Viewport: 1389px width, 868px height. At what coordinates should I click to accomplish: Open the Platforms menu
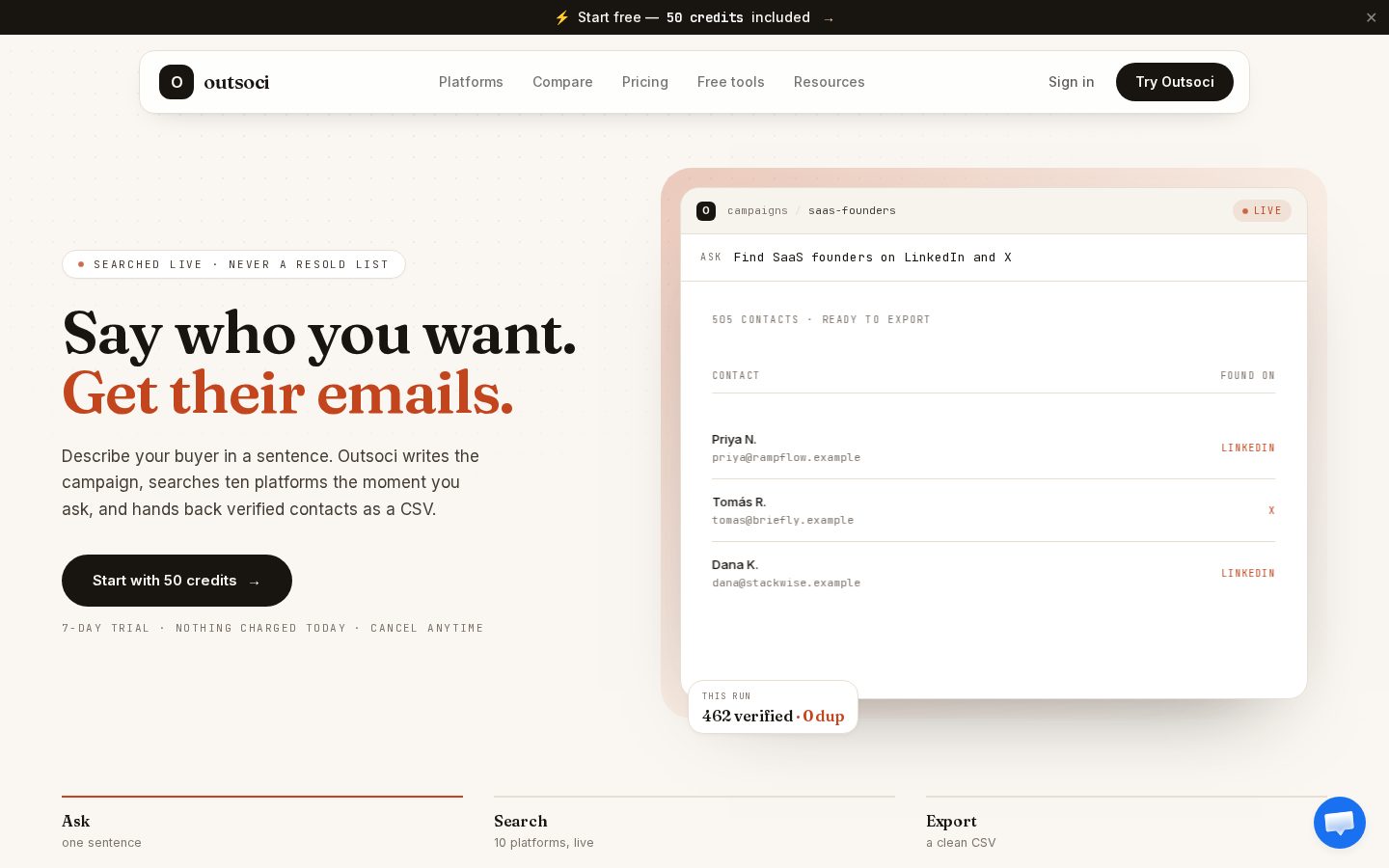pyautogui.click(x=471, y=82)
